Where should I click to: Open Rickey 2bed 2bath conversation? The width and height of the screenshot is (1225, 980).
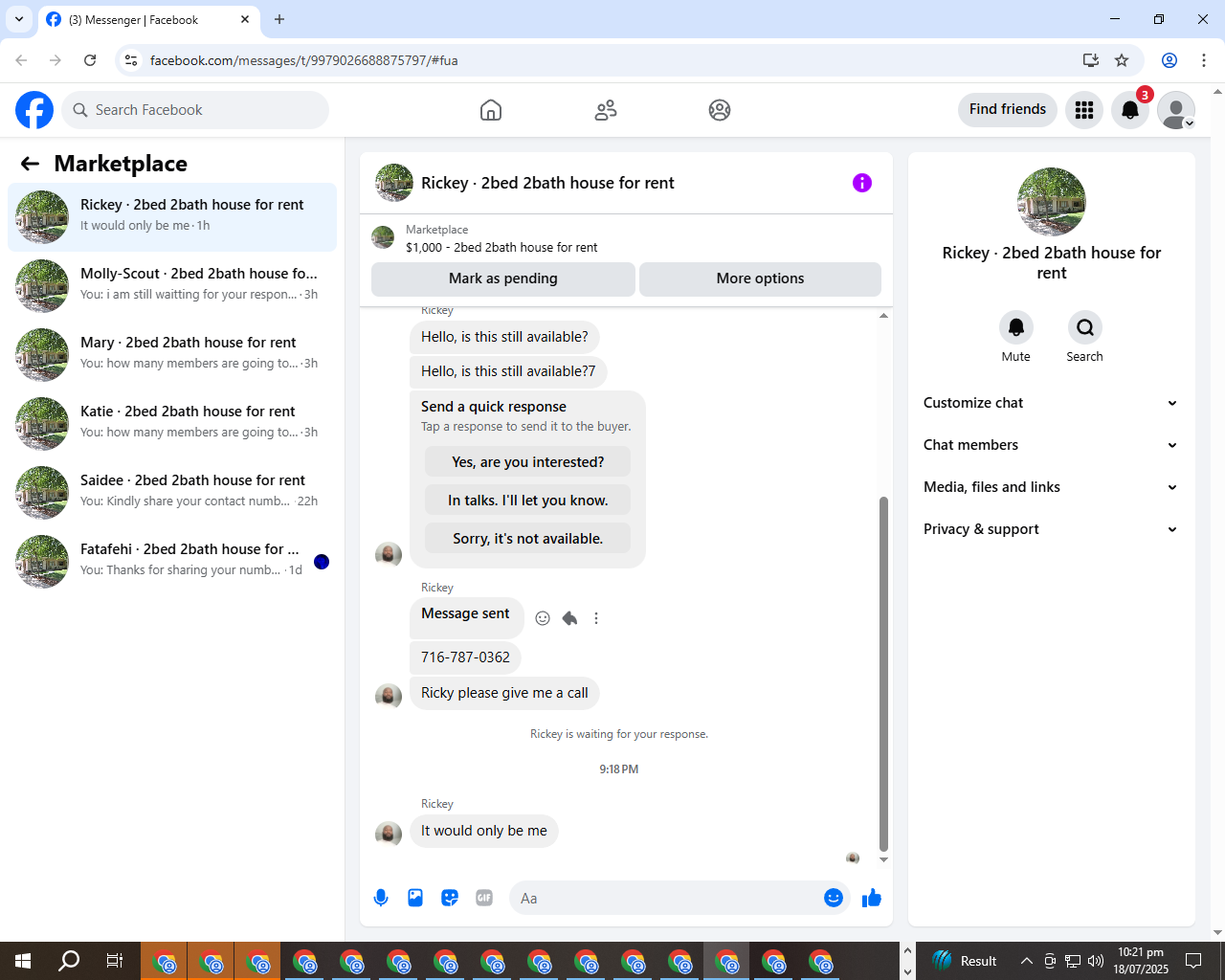click(x=172, y=217)
